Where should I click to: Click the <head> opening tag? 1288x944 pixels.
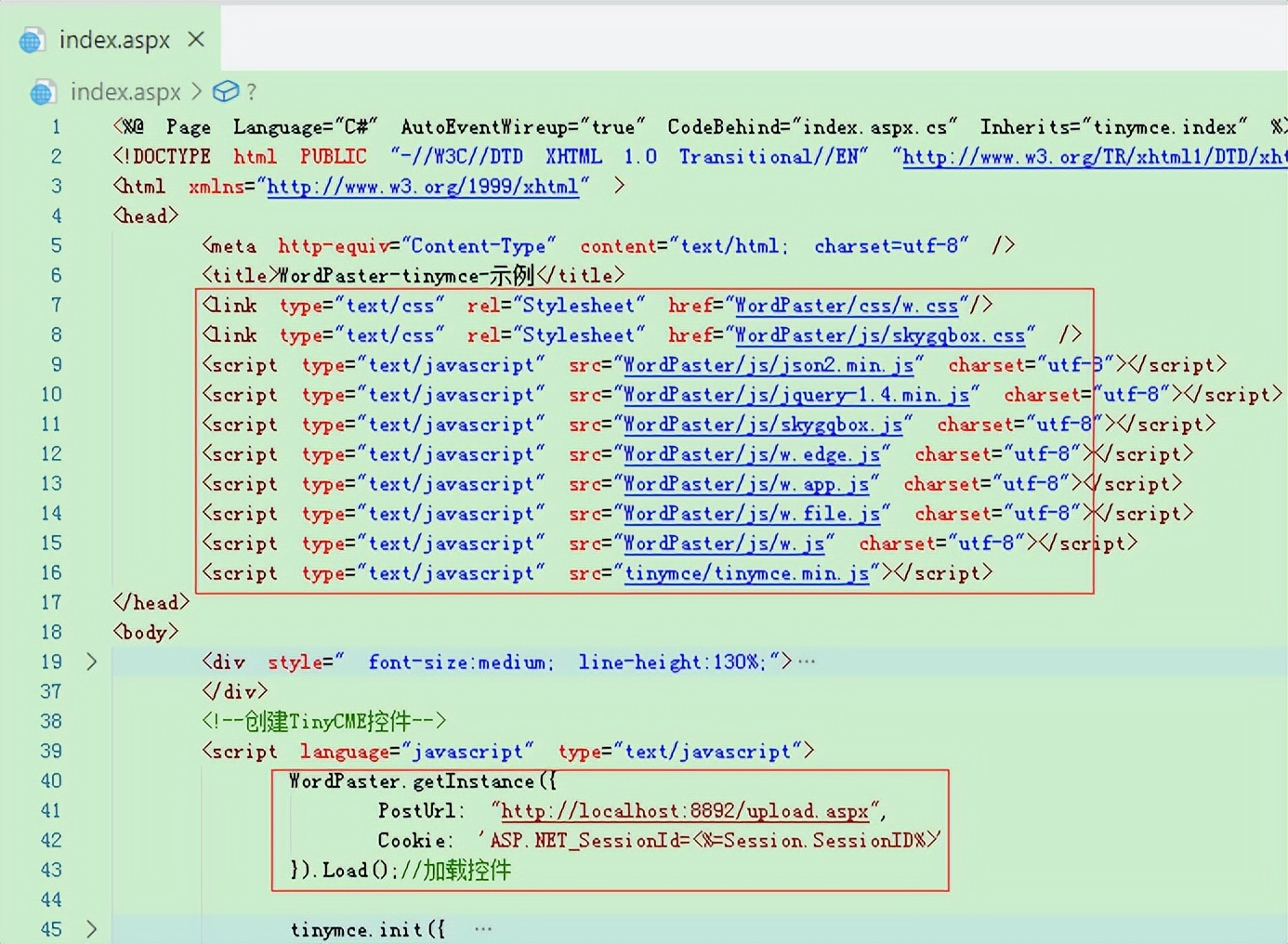145,216
